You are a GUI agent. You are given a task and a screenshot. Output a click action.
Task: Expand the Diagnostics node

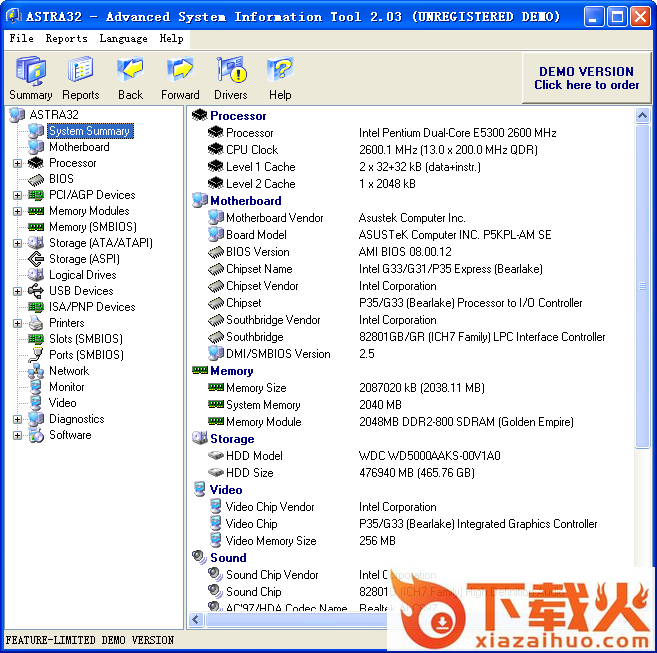[17, 420]
